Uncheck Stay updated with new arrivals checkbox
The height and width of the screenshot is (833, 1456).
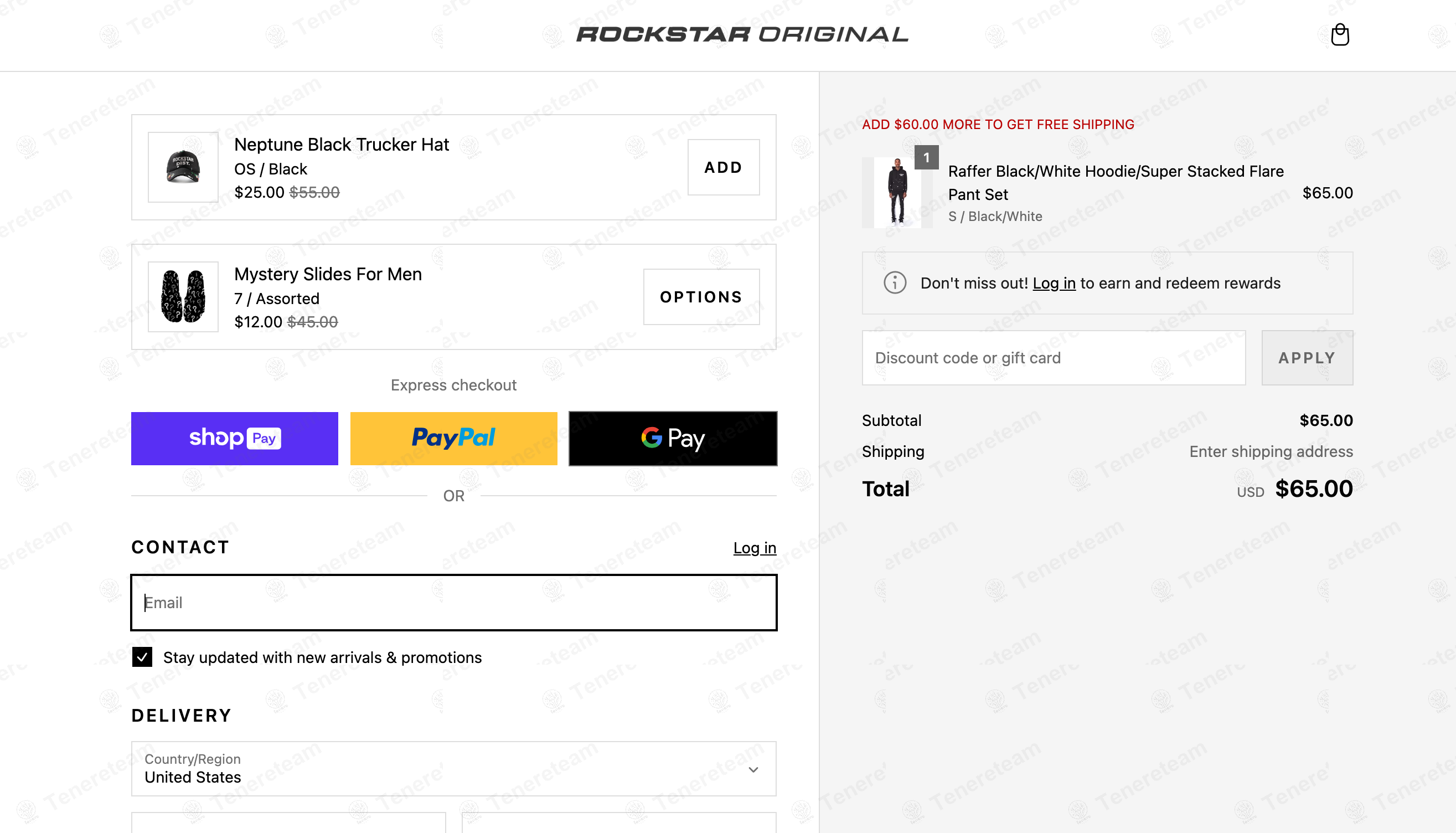coord(142,657)
